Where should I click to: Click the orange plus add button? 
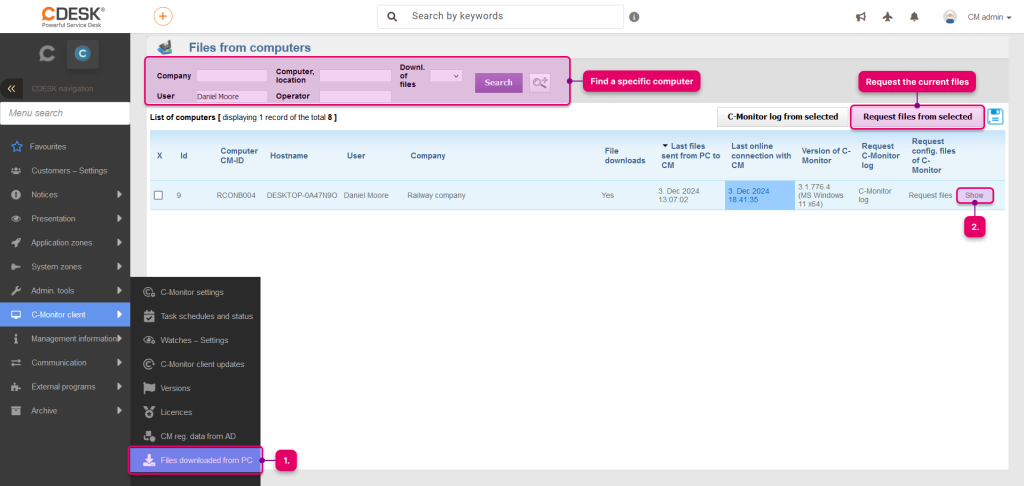coord(163,16)
